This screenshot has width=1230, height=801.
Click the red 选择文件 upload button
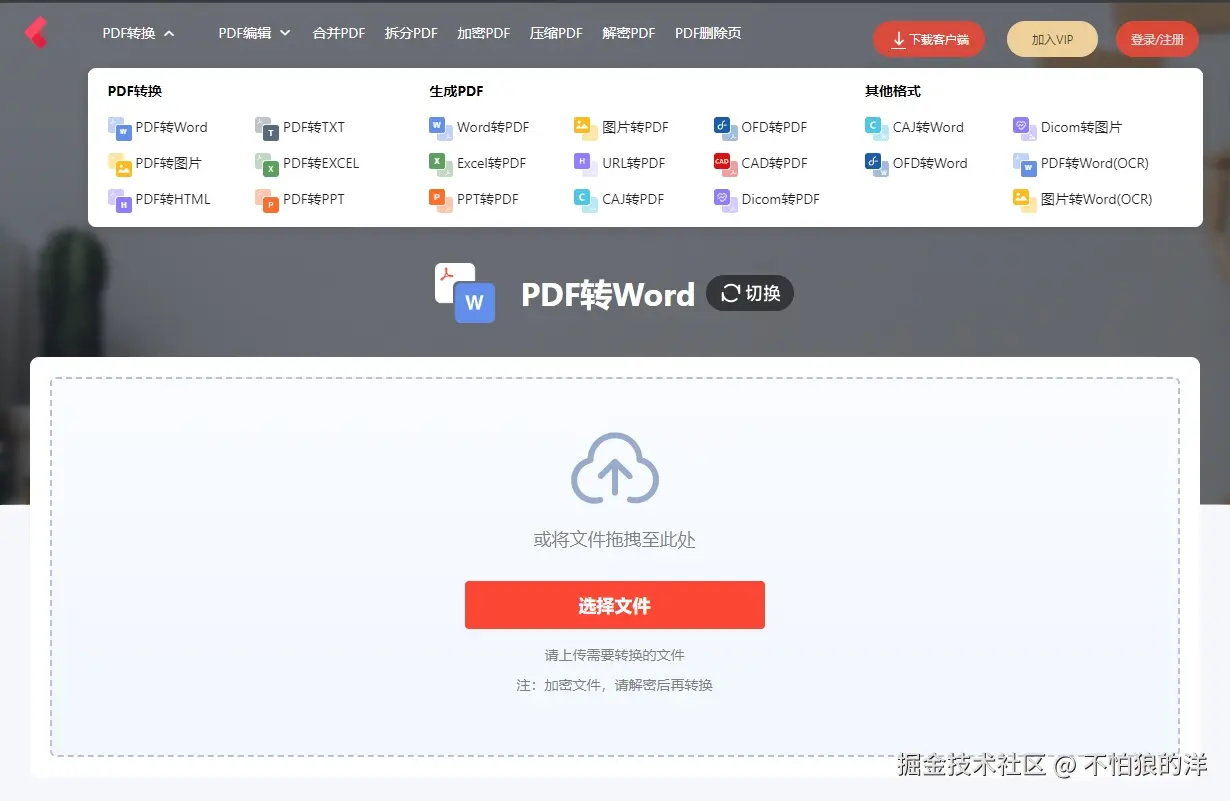click(x=614, y=604)
